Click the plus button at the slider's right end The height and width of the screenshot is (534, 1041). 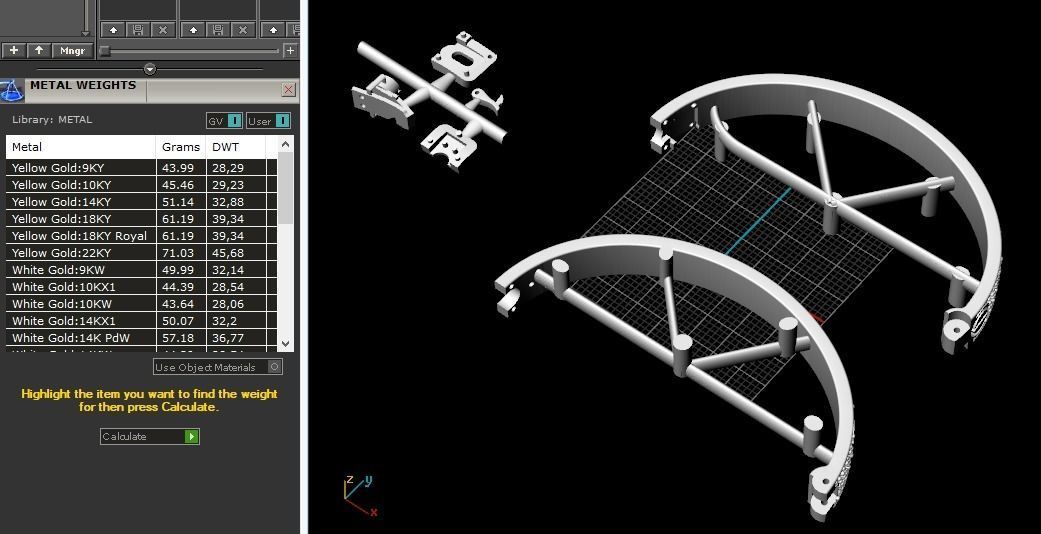290,50
